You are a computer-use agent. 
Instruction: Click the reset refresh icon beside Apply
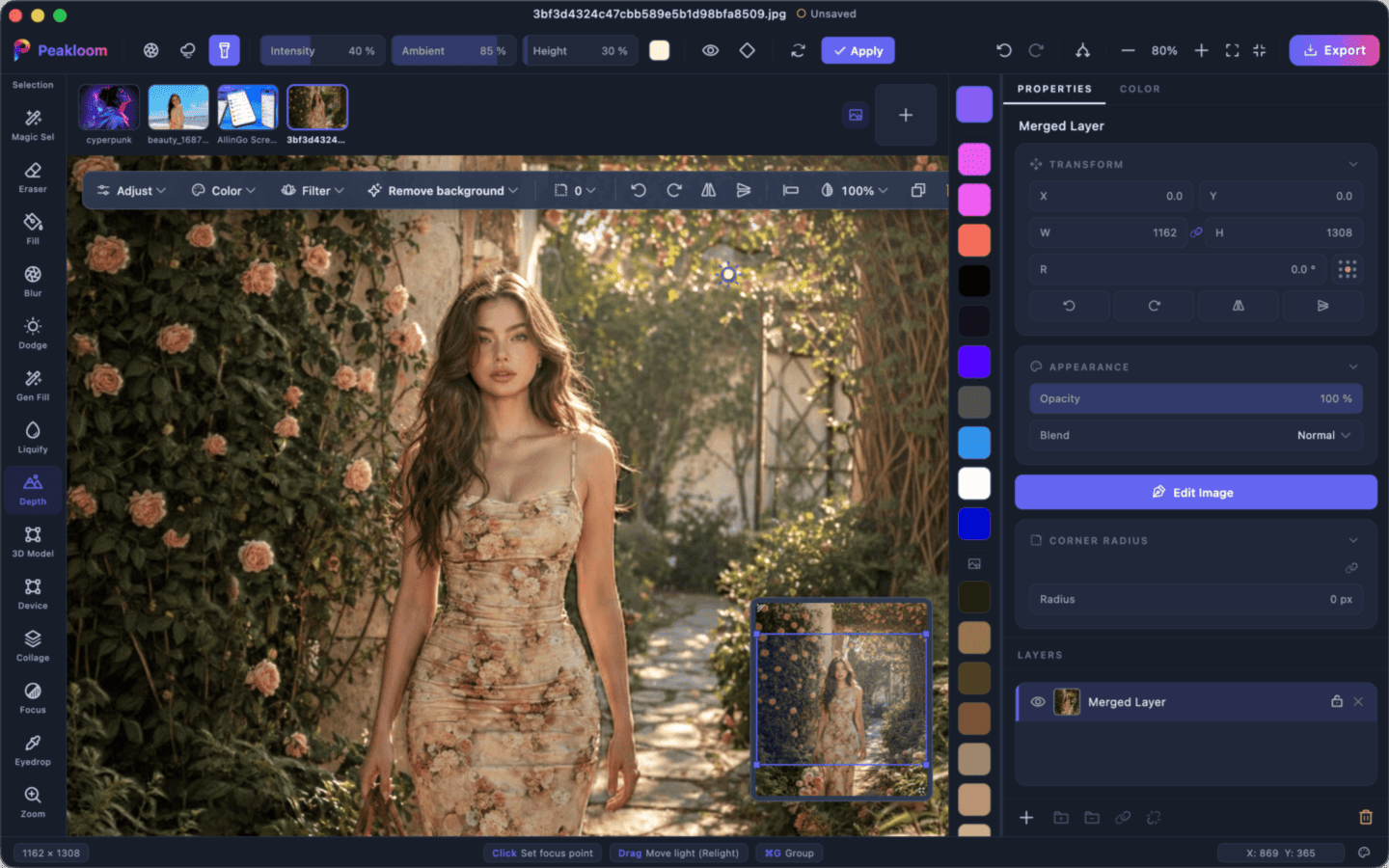798,51
